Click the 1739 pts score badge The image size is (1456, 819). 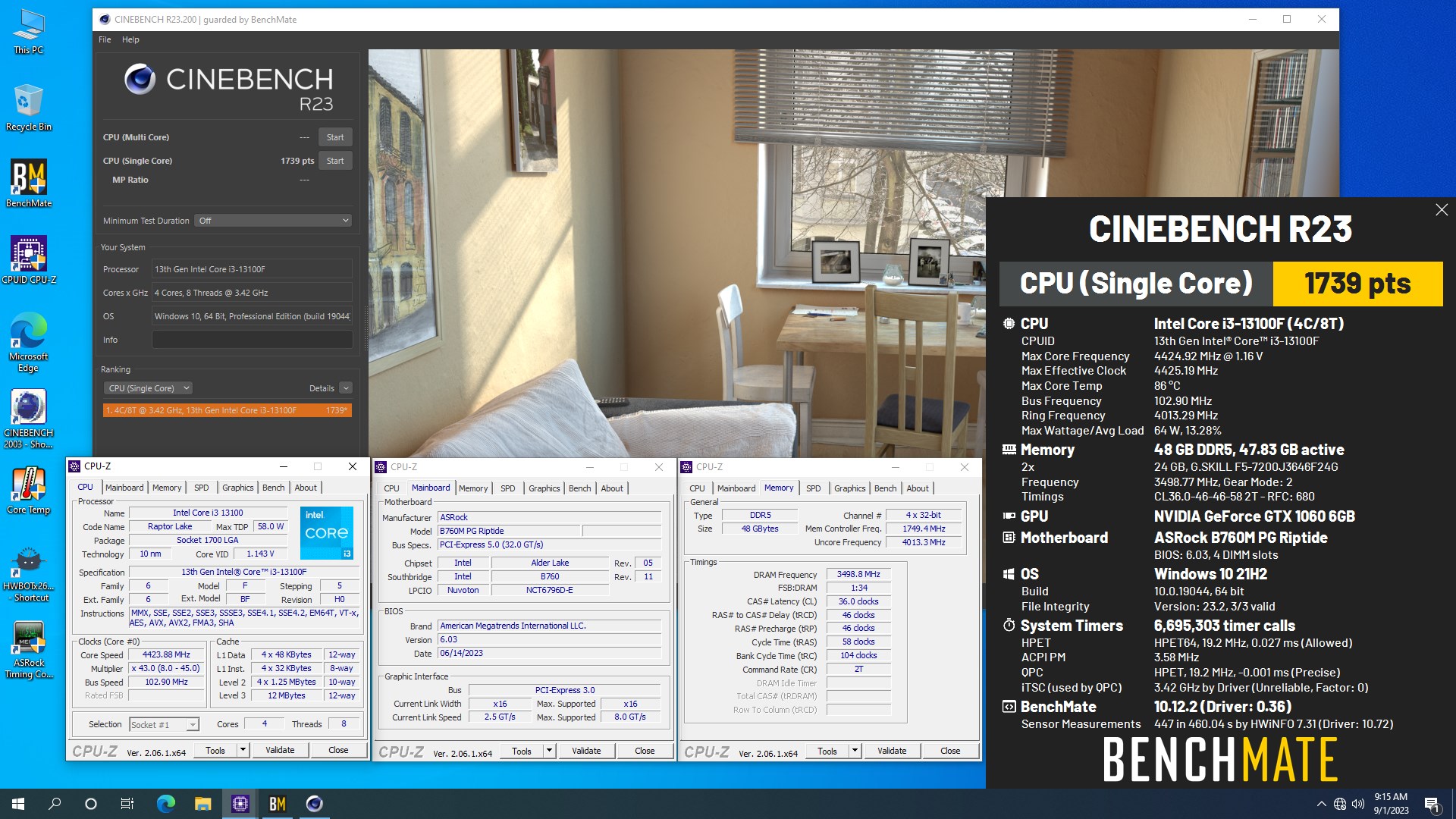click(1357, 284)
